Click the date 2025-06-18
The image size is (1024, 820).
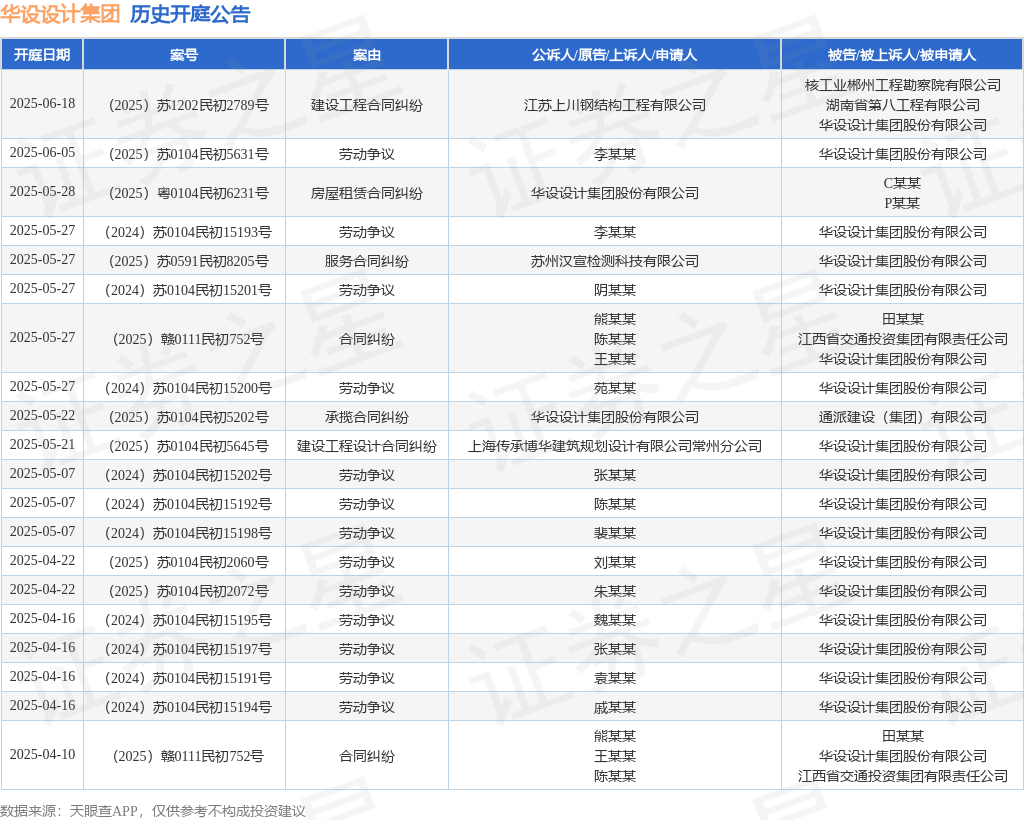[42, 104]
